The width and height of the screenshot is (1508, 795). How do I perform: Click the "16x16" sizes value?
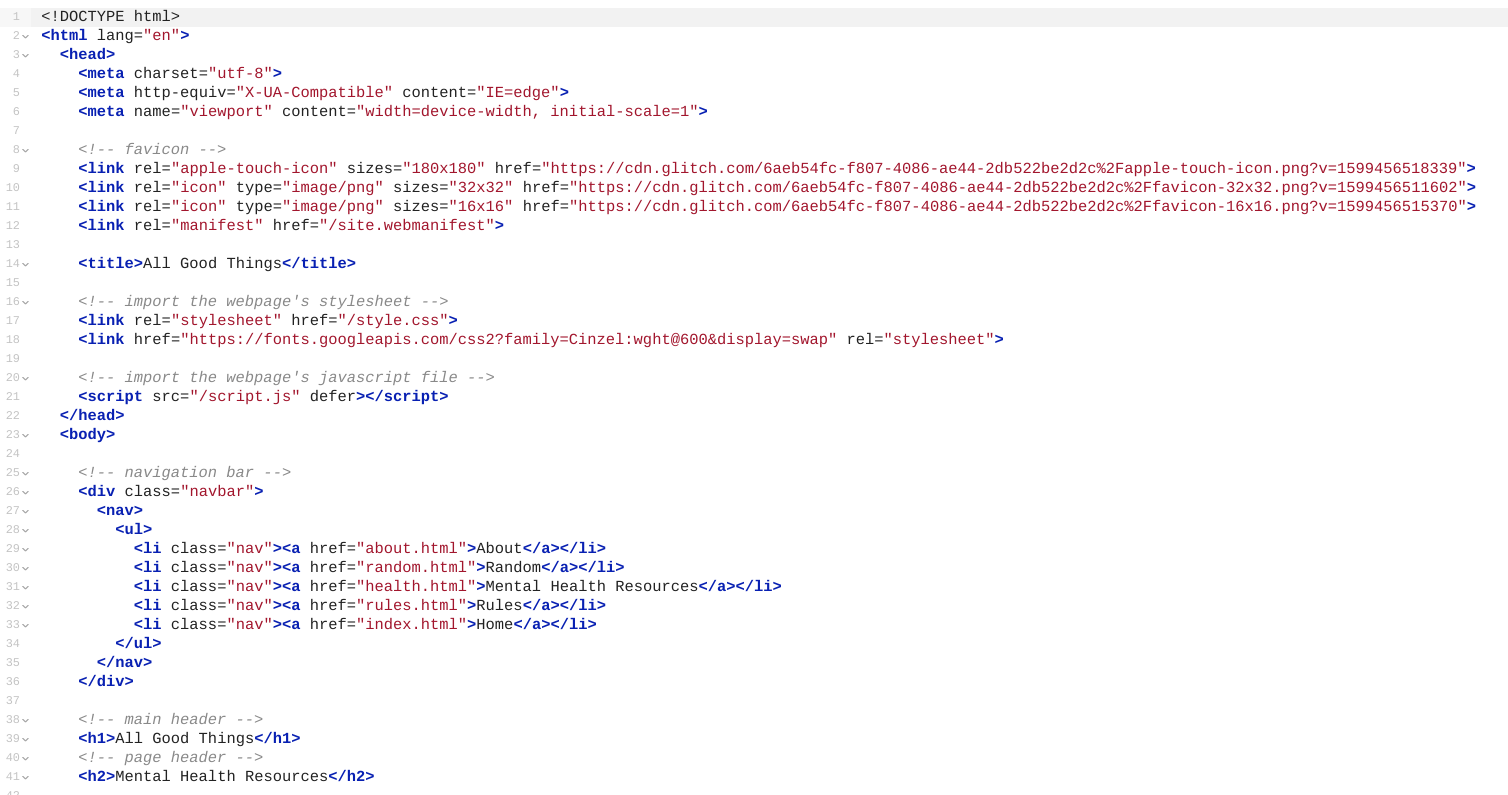click(x=476, y=207)
